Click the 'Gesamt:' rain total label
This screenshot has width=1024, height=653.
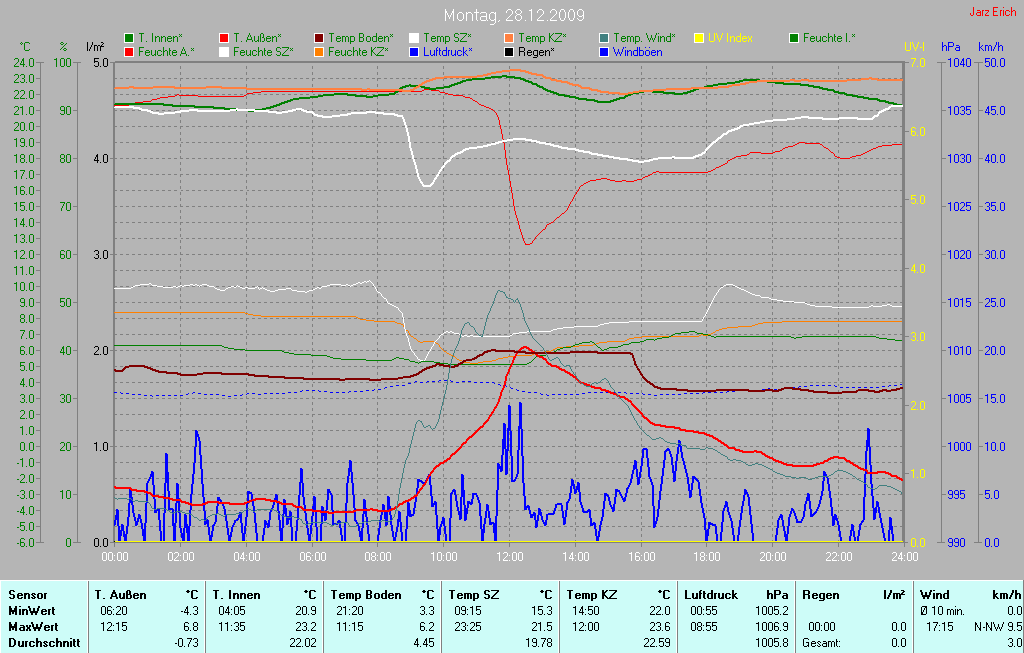click(x=822, y=643)
